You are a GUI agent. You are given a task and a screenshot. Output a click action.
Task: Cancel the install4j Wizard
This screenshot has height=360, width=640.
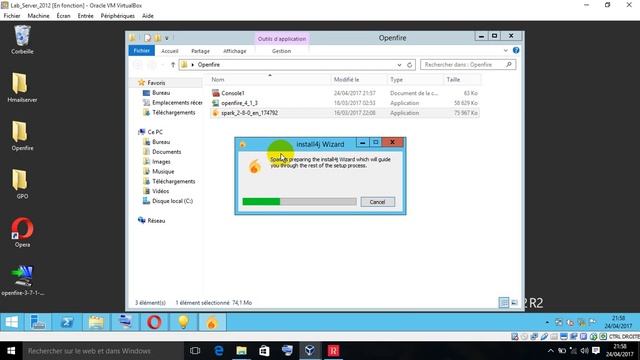coord(378,202)
